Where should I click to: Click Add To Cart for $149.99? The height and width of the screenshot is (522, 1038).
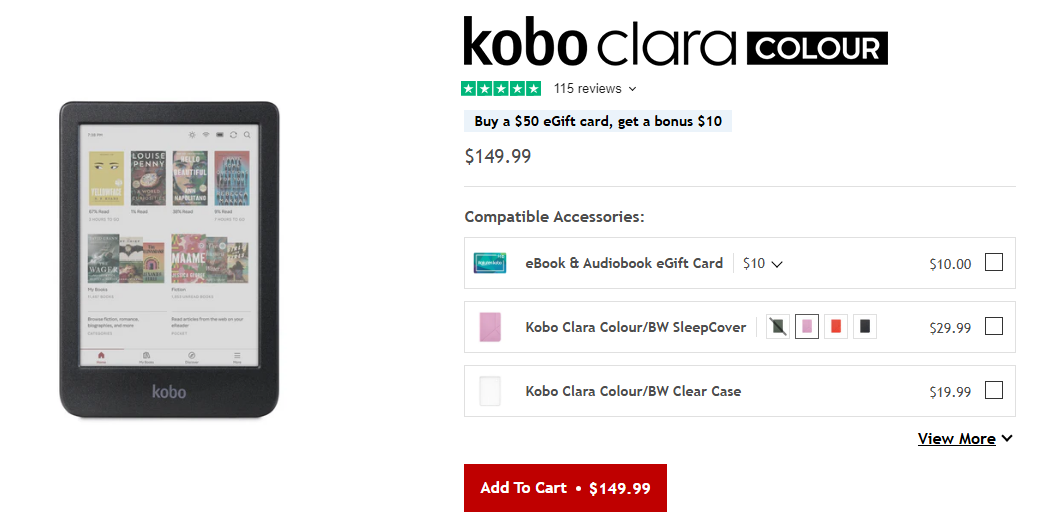click(565, 488)
